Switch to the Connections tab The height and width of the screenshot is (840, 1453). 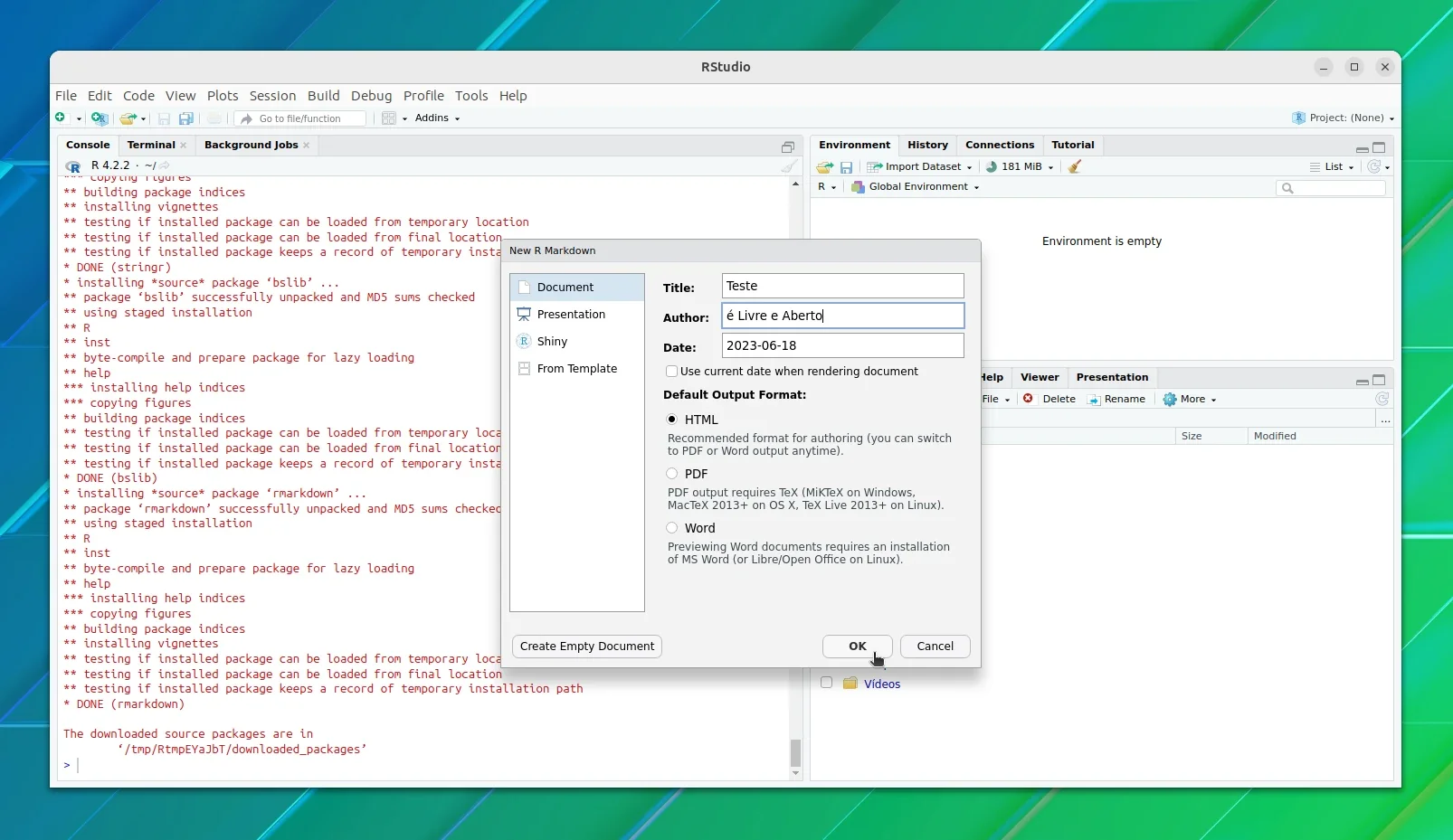[x=1000, y=145]
